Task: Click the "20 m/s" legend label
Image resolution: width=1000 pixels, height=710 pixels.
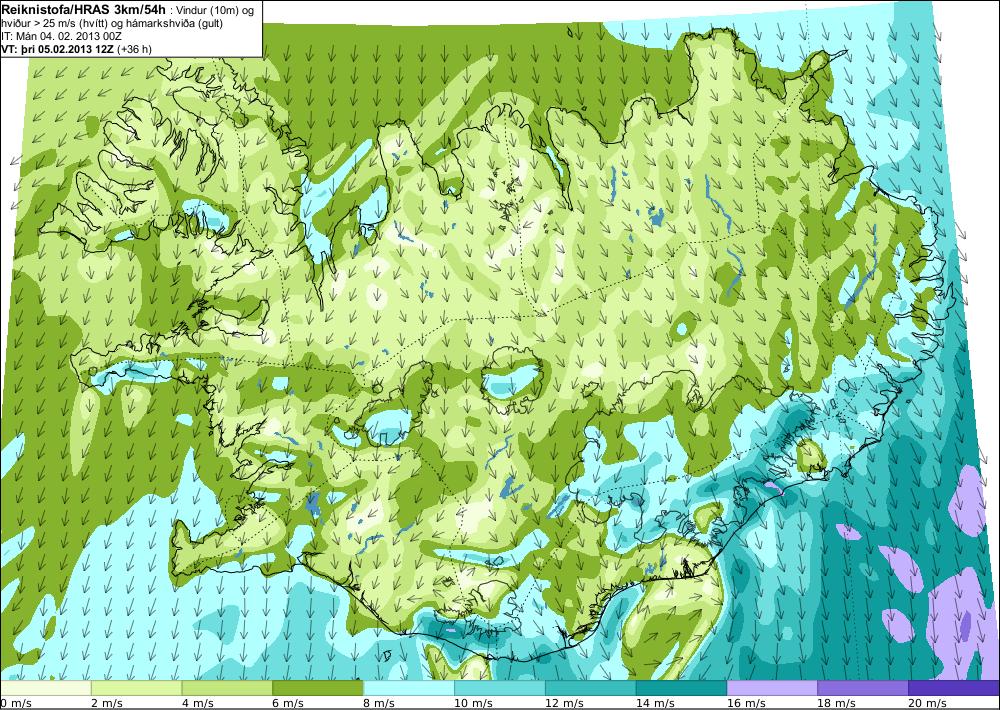Action: pos(927,703)
